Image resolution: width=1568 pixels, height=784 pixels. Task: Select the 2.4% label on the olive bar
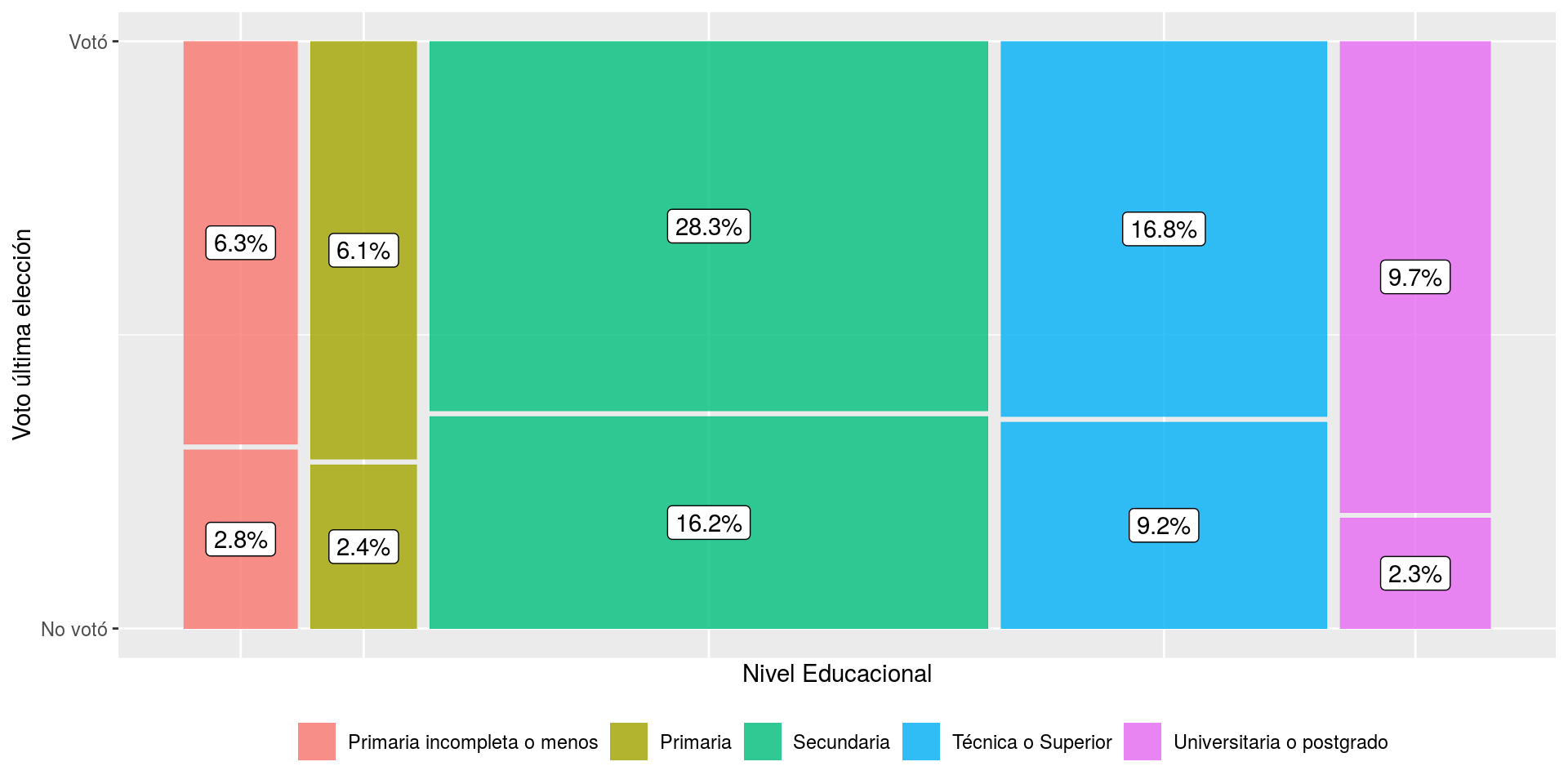[363, 547]
